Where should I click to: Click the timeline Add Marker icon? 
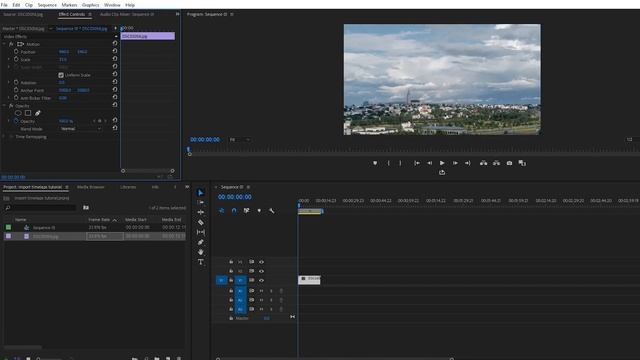click(x=259, y=211)
